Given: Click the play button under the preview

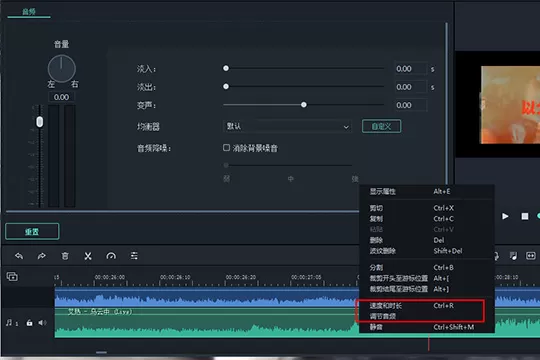Looking at the screenshot, I should tap(505, 216).
